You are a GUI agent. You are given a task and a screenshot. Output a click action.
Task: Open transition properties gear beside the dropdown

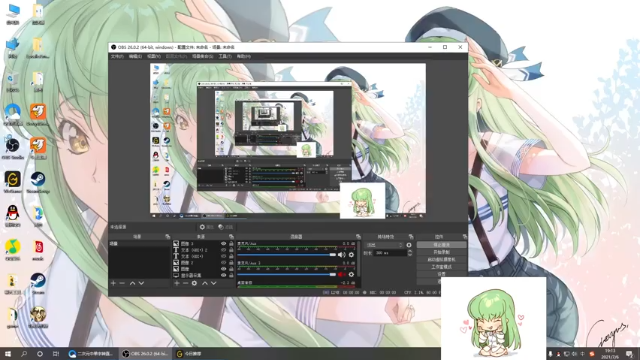click(409, 245)
